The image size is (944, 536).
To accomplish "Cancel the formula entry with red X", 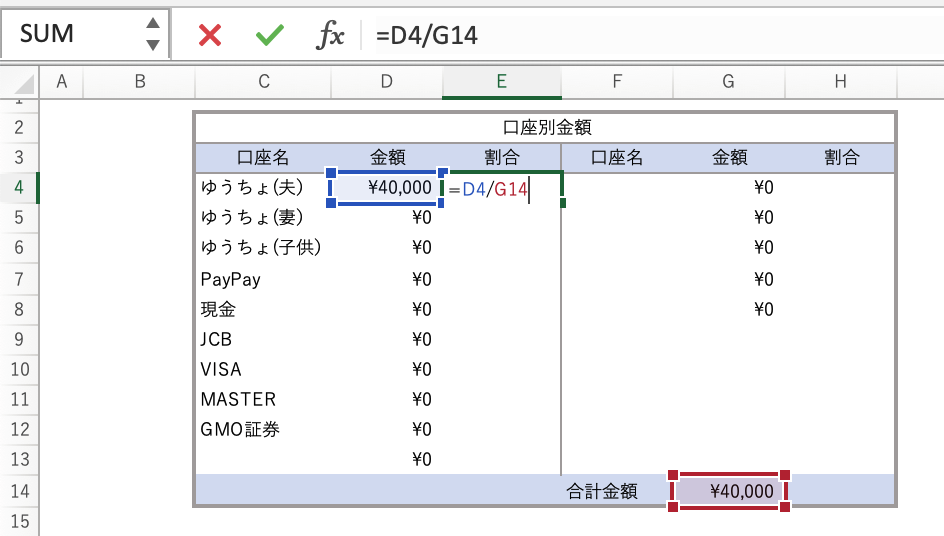I will click(x=210, y=35).
